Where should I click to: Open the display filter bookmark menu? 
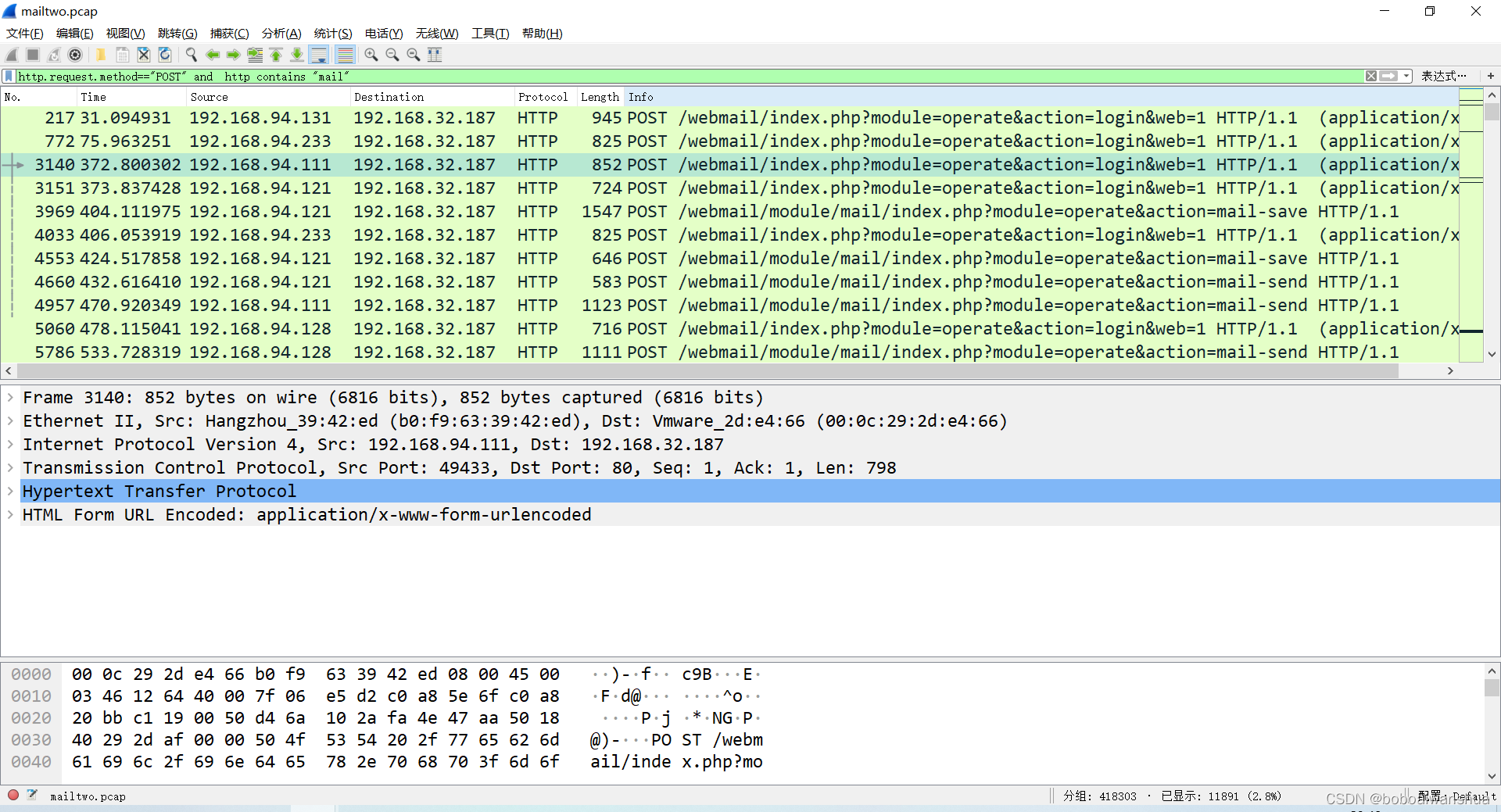(x=9, y=76)
